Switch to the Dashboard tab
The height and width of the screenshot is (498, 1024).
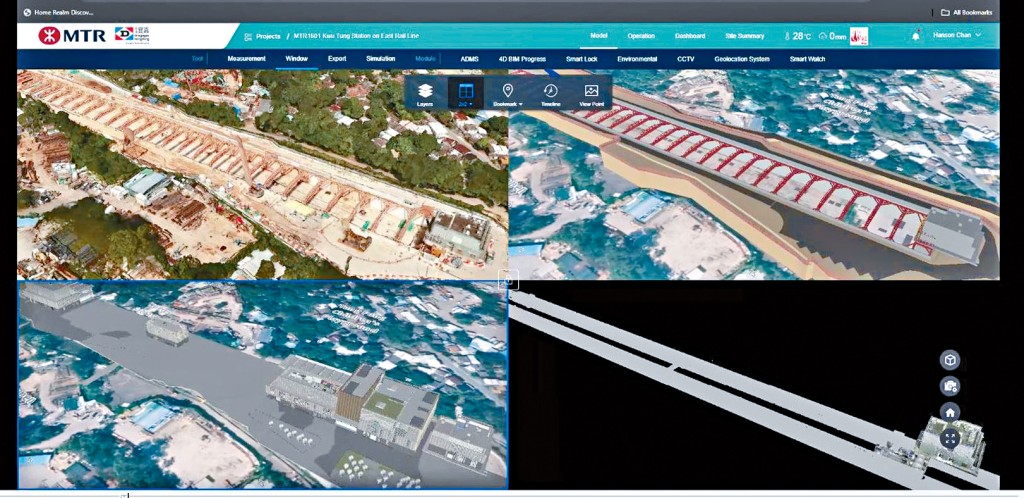click(690, 36)
